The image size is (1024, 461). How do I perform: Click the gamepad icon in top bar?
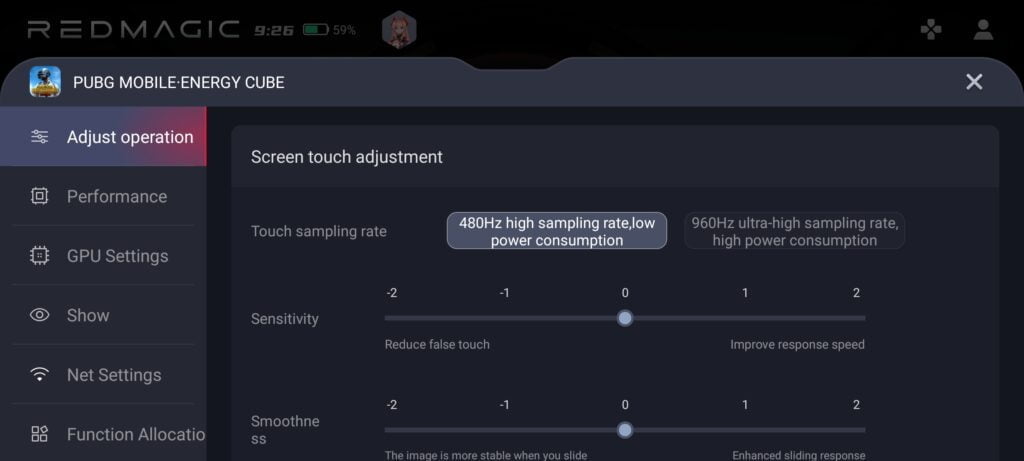tap(930, 30)
